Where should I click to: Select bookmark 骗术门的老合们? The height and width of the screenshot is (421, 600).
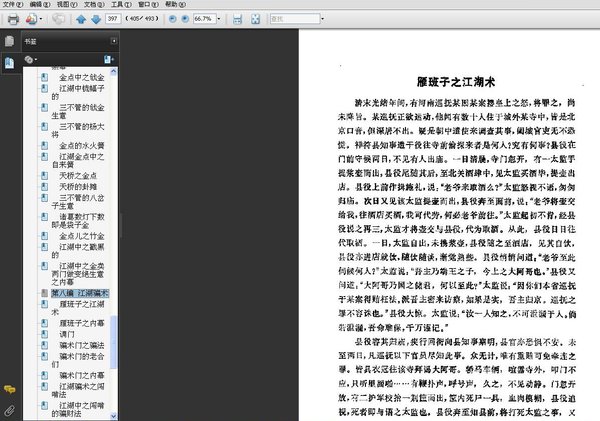[78, 360]
